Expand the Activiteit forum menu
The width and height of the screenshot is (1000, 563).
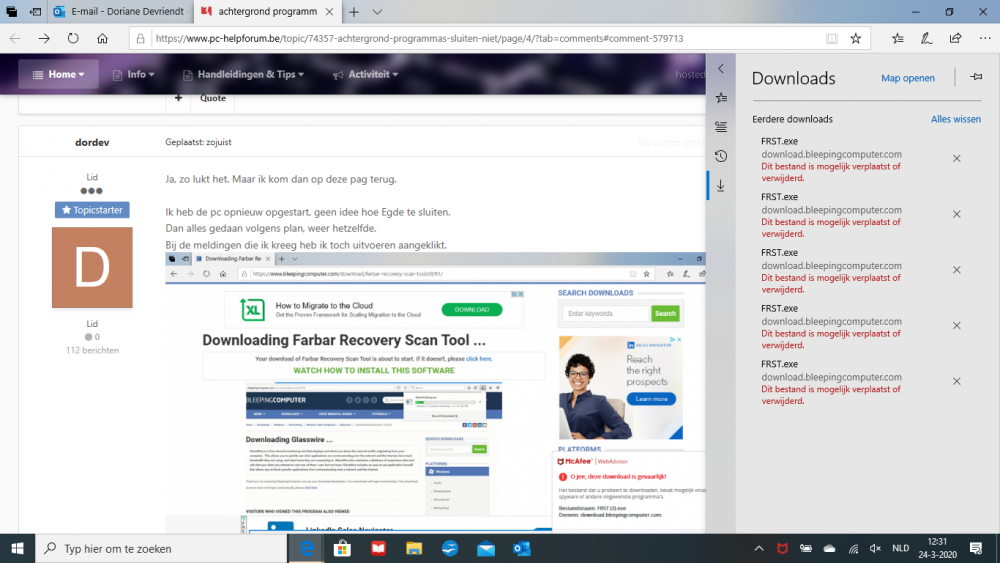click(365, 75)
